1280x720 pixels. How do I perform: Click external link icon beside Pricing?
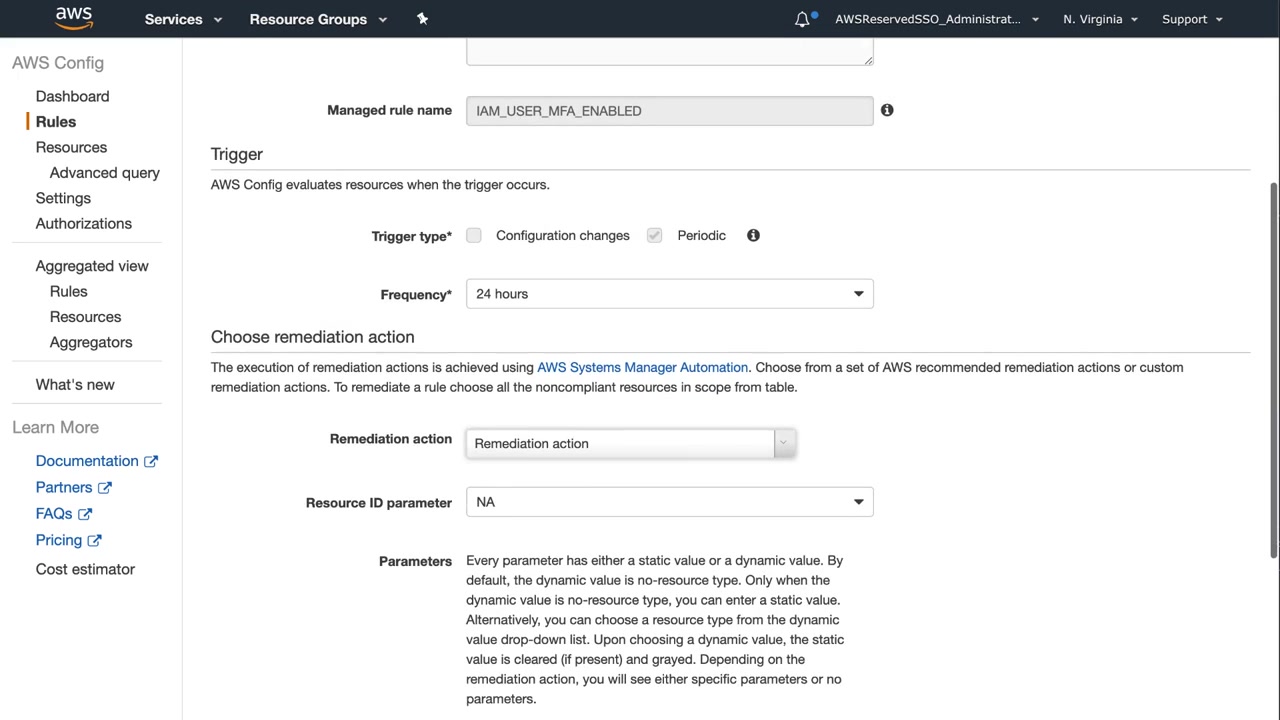pos(95,540)
